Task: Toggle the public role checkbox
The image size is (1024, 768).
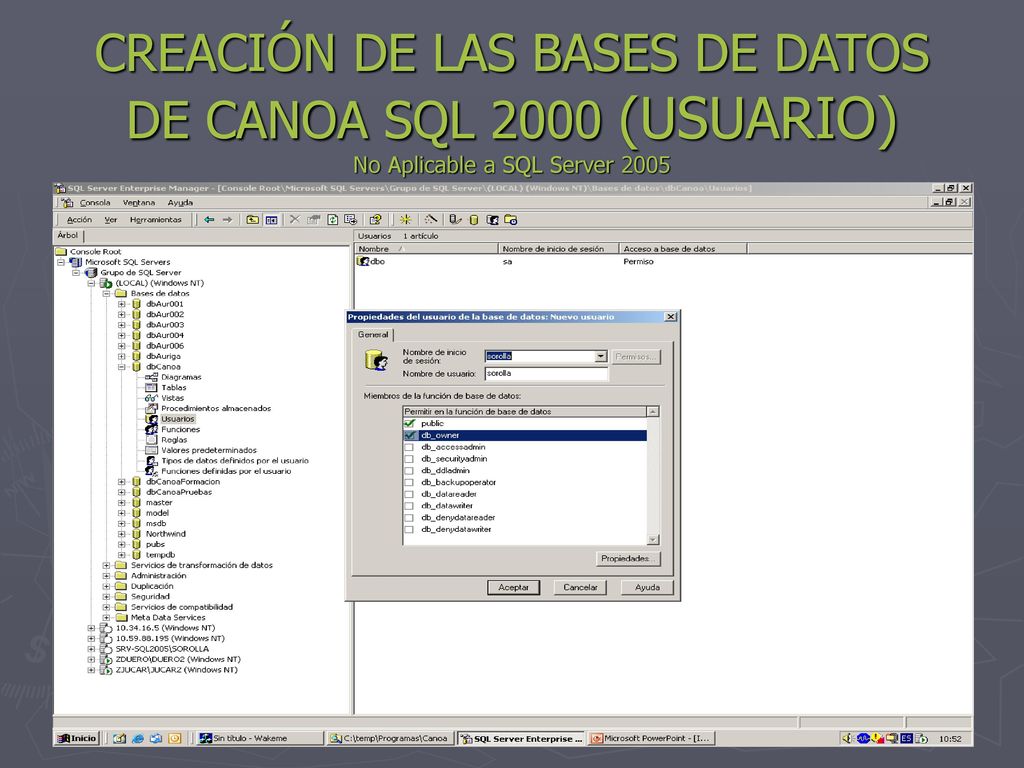Action: [x=409, y=423]
